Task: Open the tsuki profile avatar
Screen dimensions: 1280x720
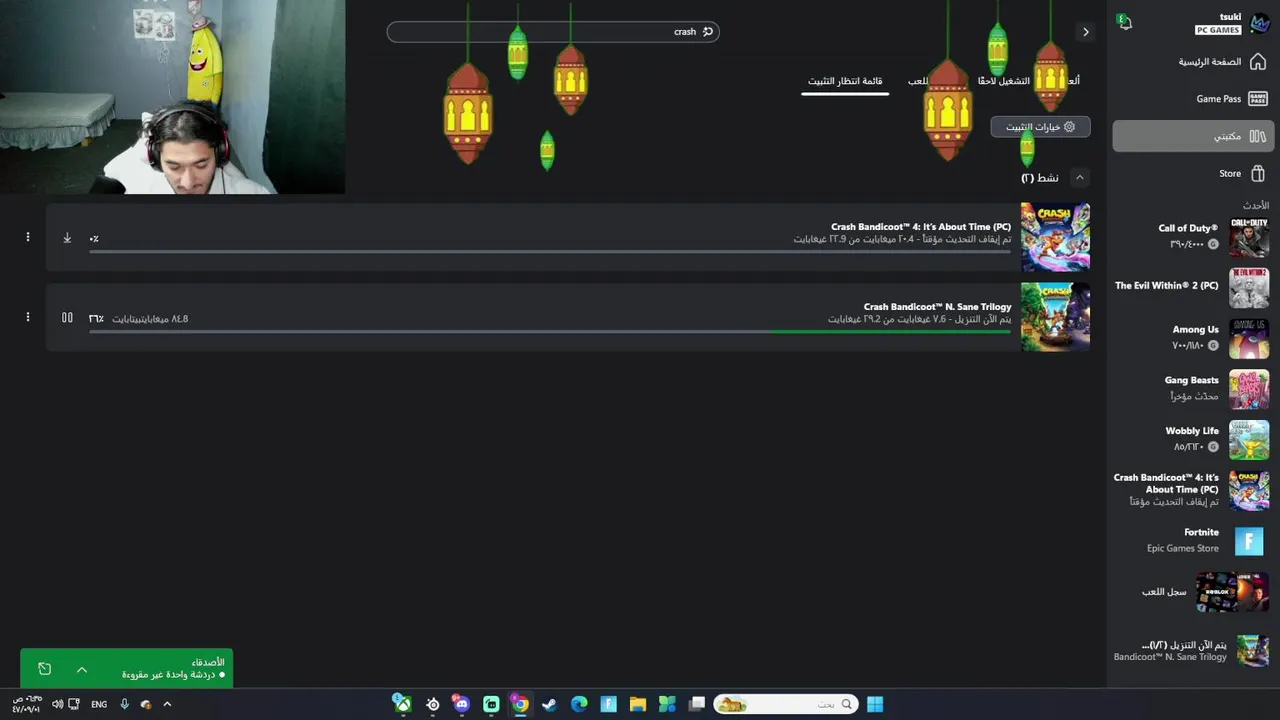Action: click(x=1259, y=24)
